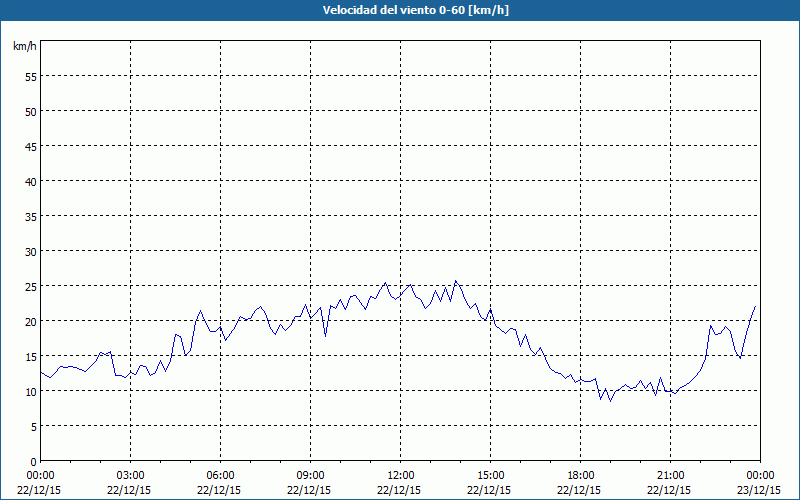Click the 50 value on the vertical axis
Screen dimensions: 800x500
point(31,112)
